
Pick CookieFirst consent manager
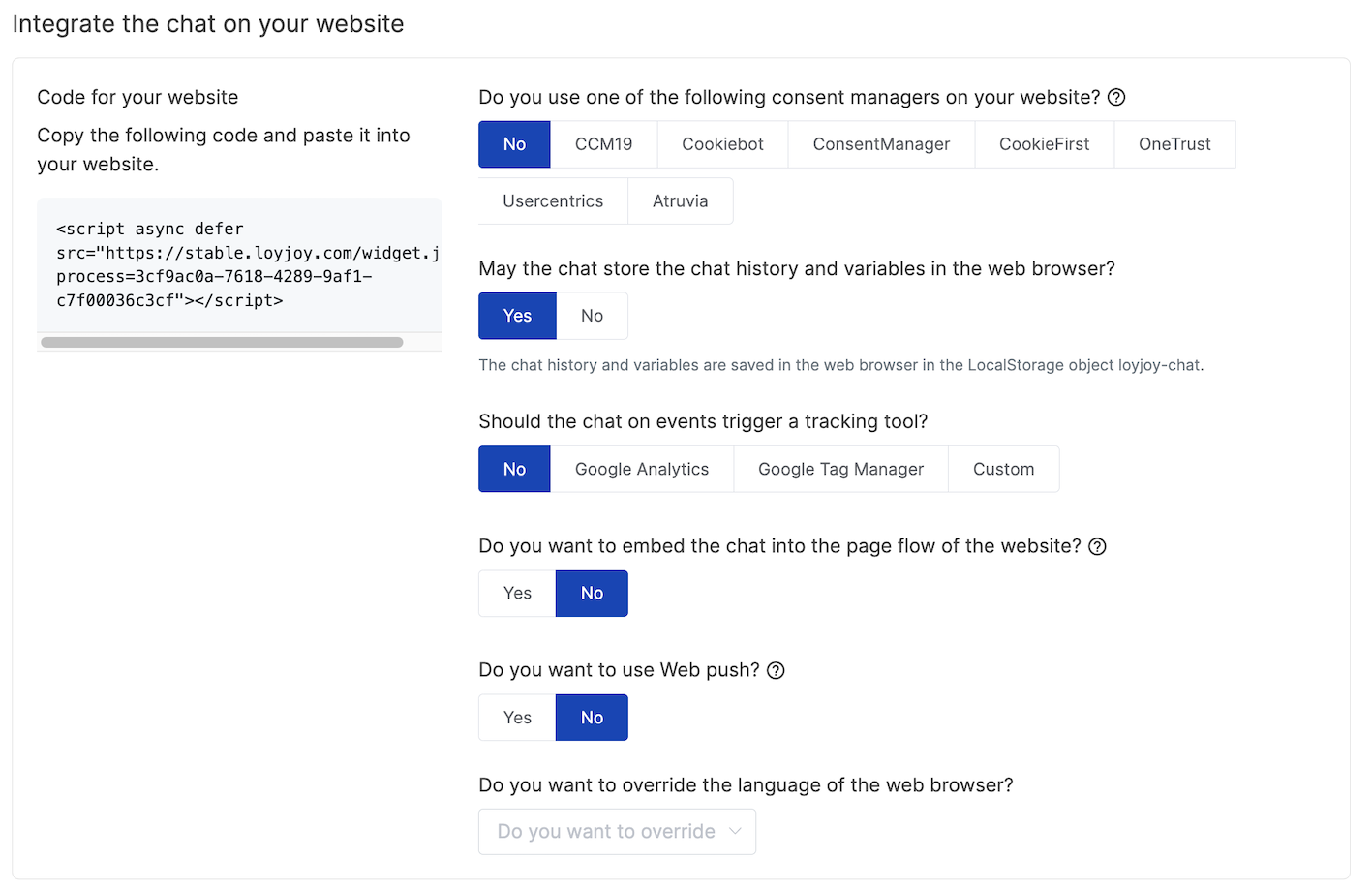[1044, 144]
